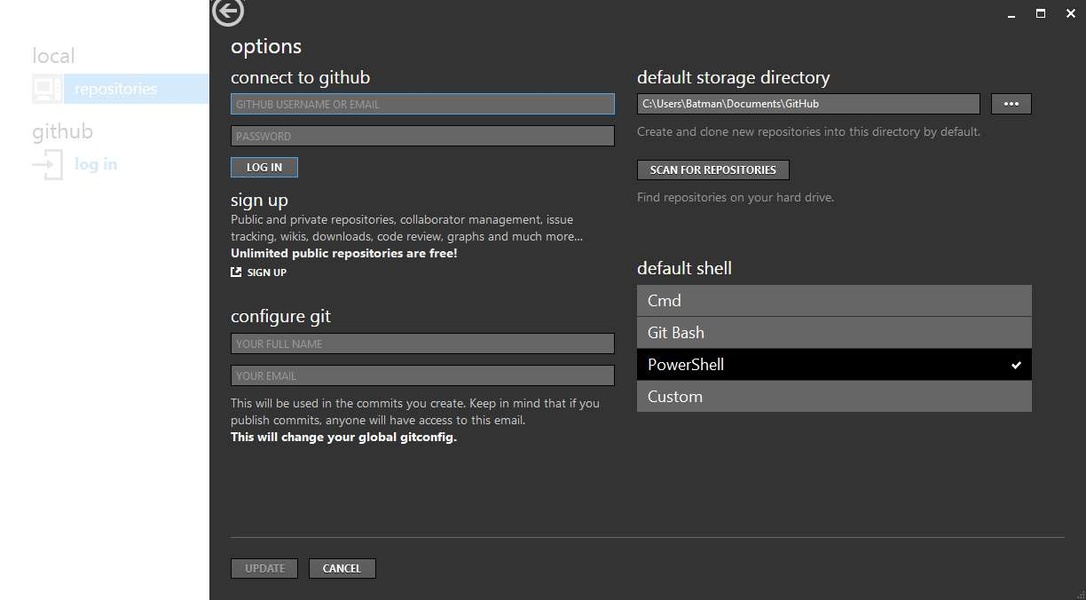
Task: Select log in under github sidebar
Action: coord(96,164)
